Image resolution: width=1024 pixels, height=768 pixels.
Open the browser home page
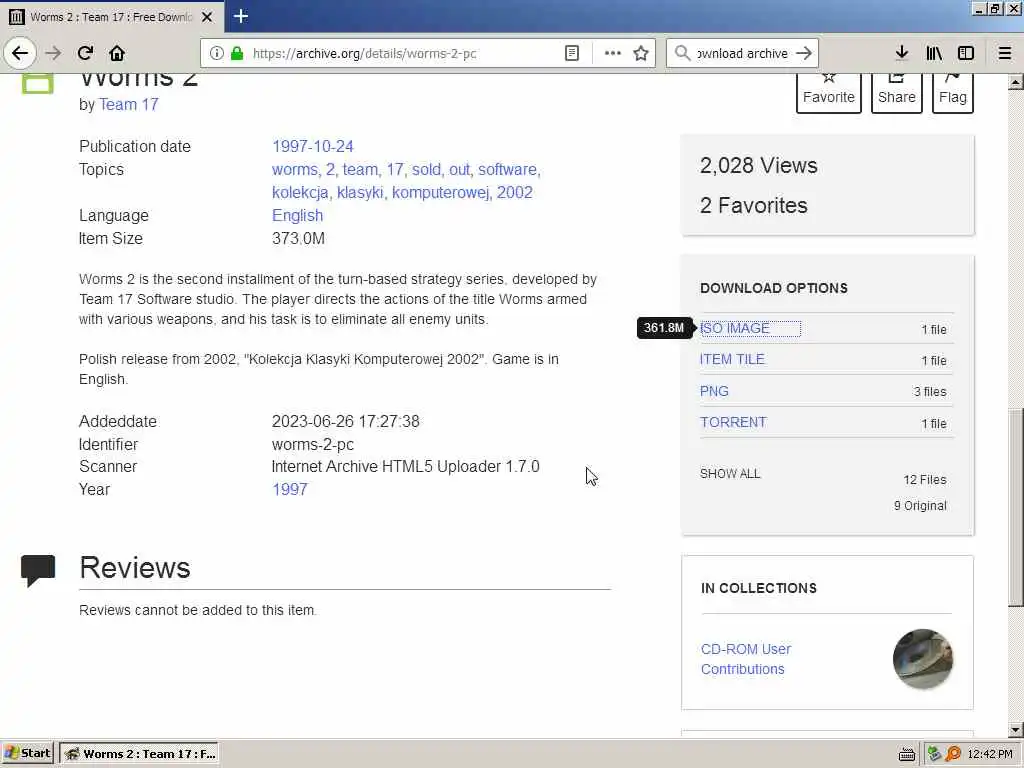[117, 53]
